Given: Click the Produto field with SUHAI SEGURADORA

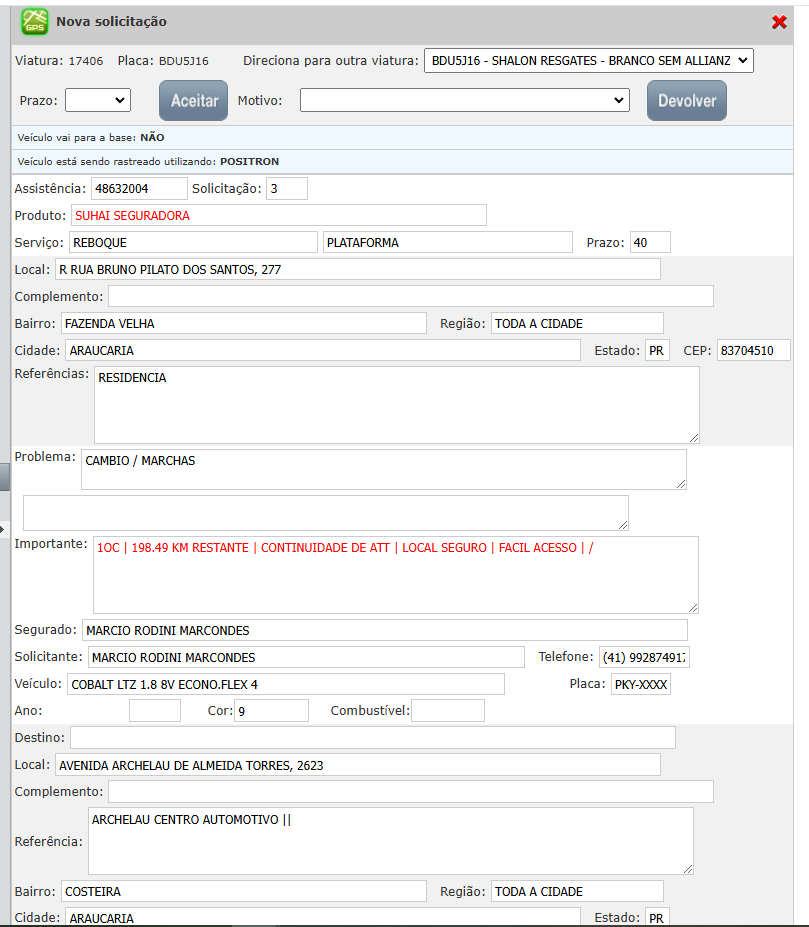Looking at the screenshot, I should click(x=278, y=215).
